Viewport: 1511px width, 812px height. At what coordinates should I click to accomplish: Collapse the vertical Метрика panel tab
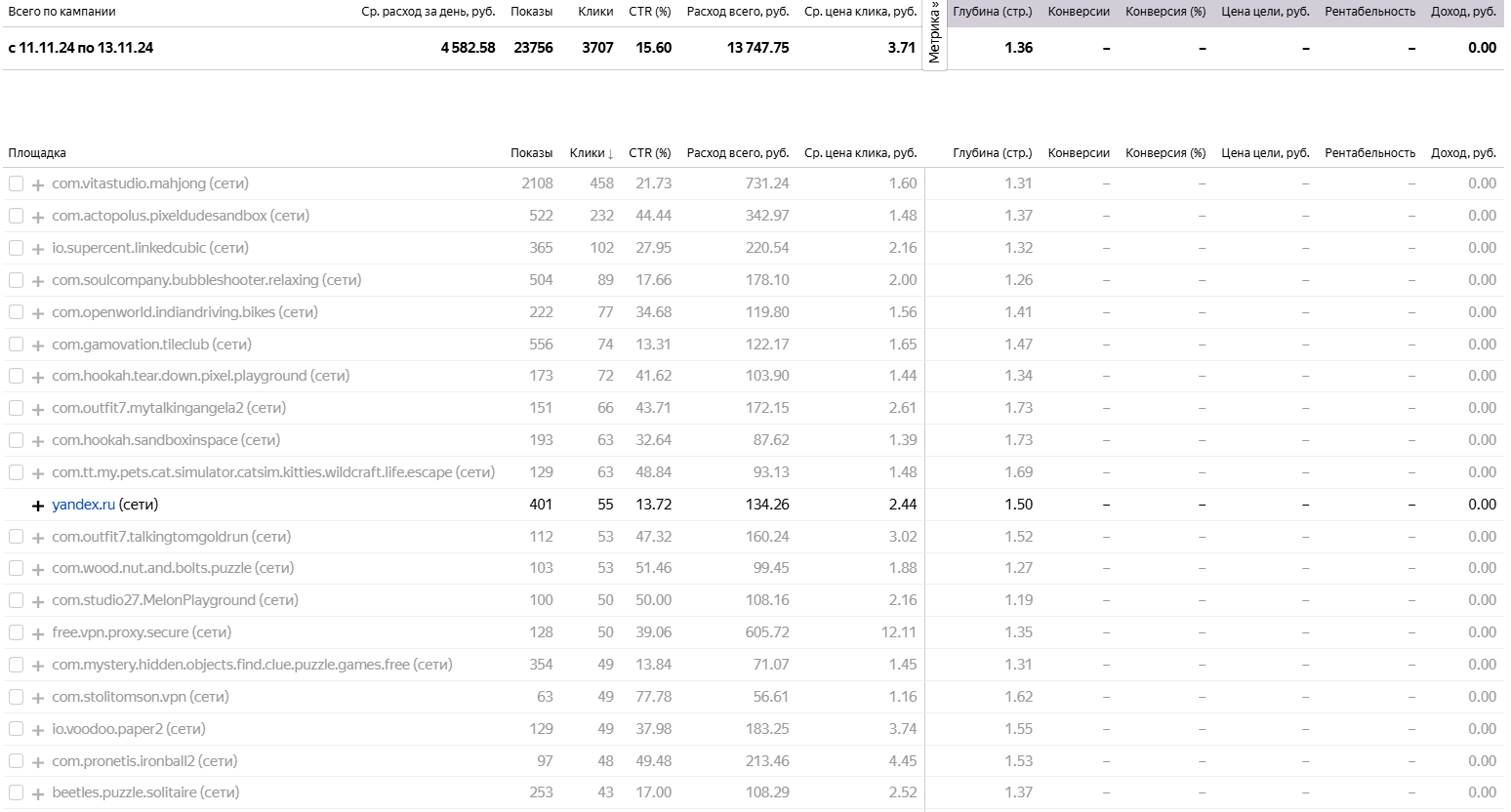tap(934, 34)
